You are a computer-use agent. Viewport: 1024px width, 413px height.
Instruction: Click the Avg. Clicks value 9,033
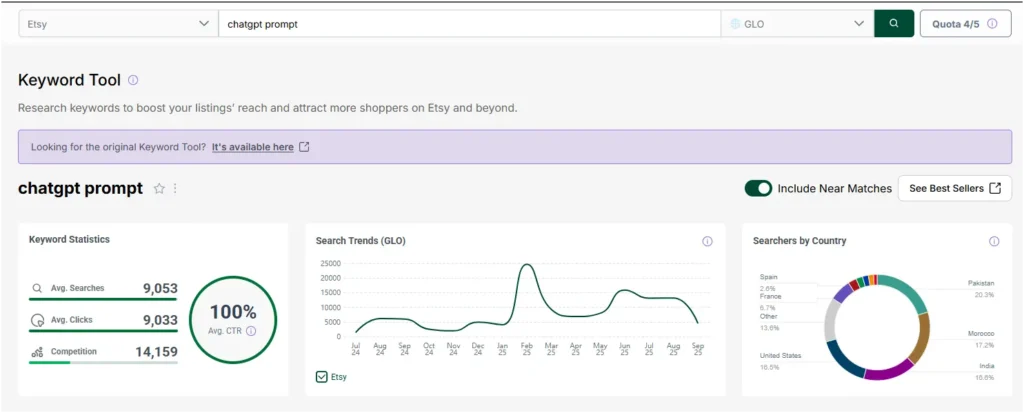pos(160,320)
